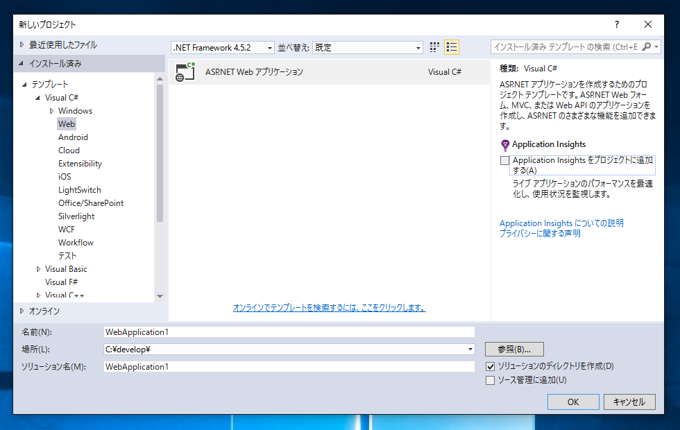Switch to medium list view icon
The height and width of the screenshot is (430, 680).
coord(451,47)
